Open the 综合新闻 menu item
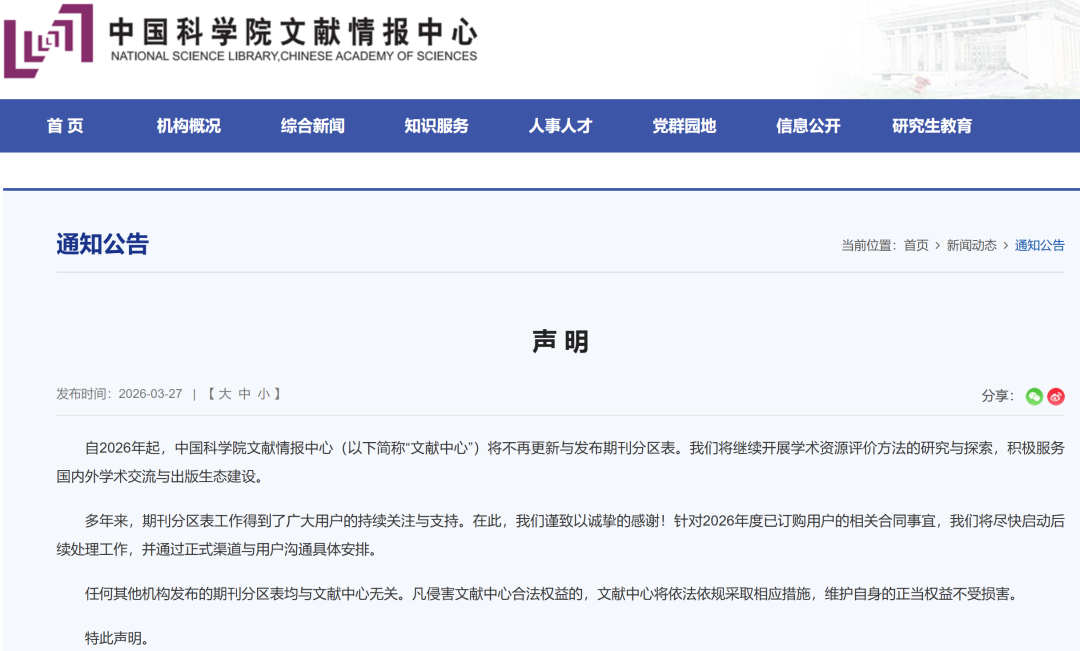 click(x=314, y=126)
